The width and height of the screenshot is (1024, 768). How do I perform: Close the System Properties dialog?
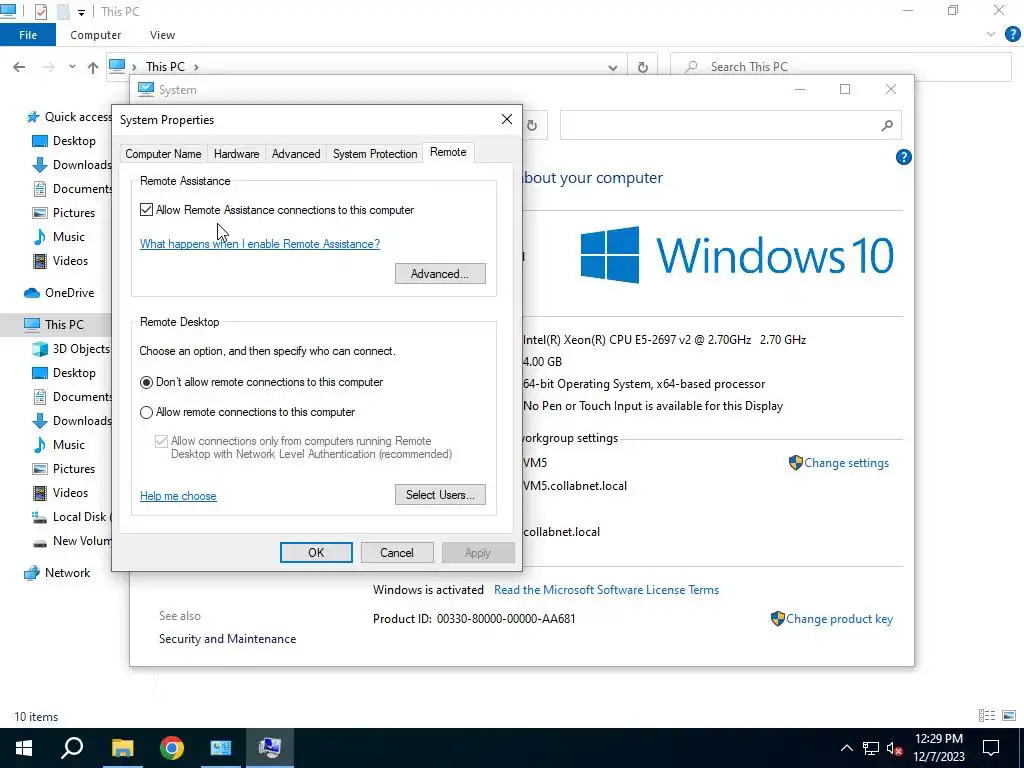point(507,120)
